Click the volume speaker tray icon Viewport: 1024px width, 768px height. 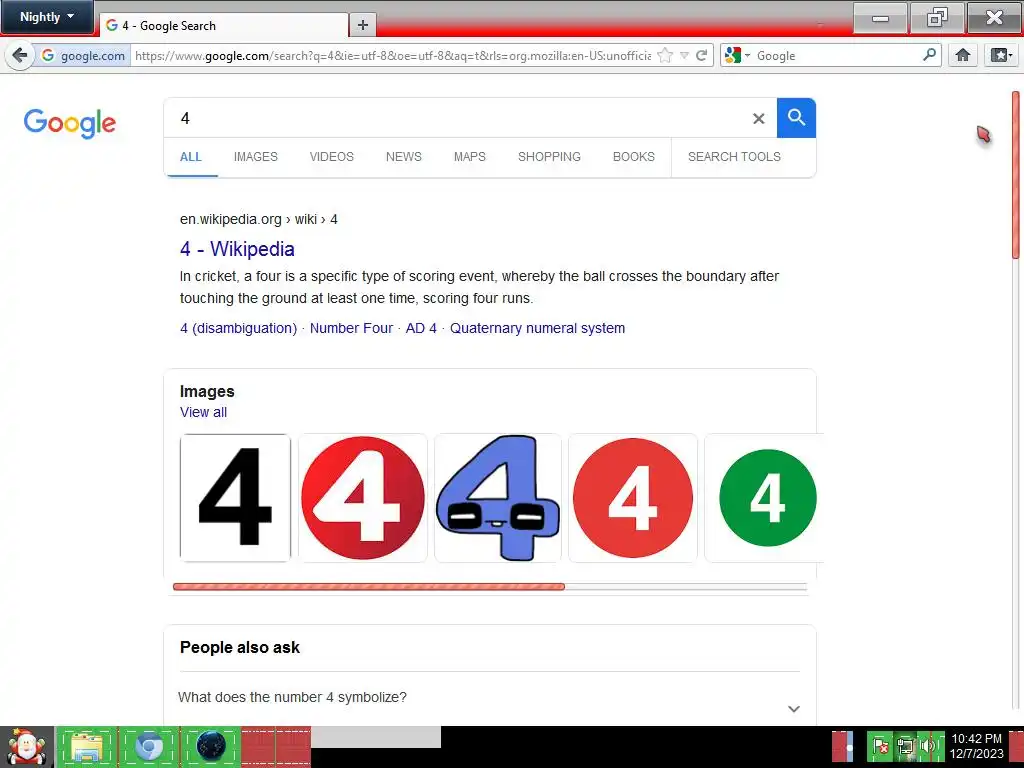pos(928,746)
